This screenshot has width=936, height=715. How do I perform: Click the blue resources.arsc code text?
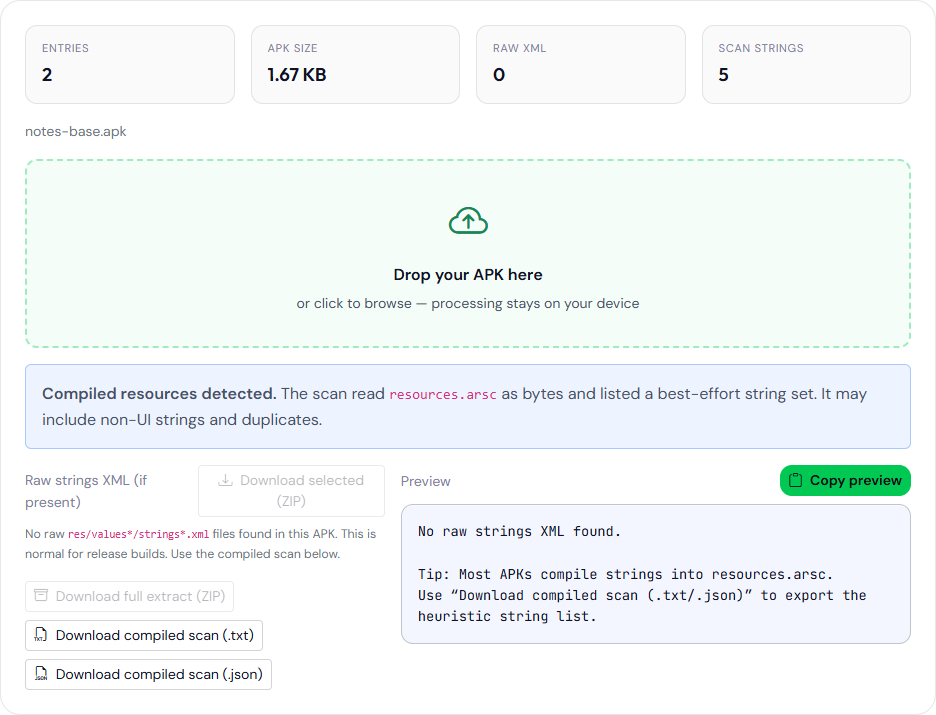[x=443, y=395]
